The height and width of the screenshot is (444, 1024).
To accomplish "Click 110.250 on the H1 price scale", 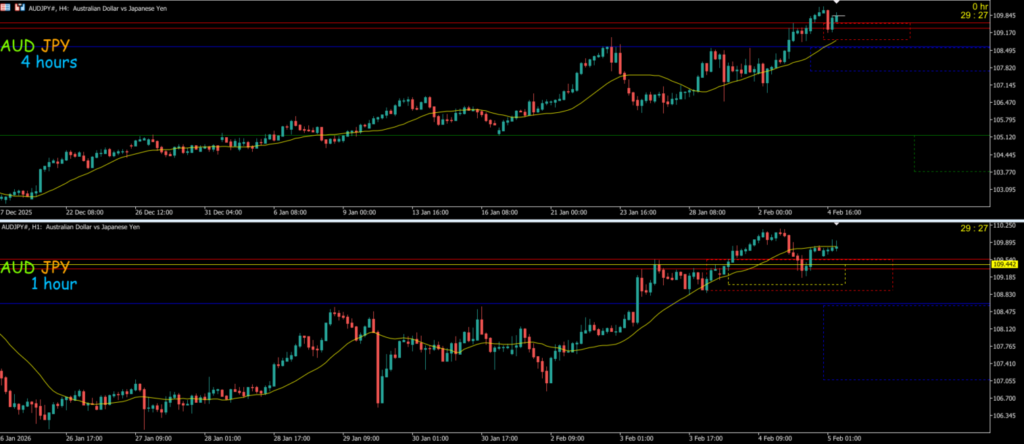I will point(1004,227).
